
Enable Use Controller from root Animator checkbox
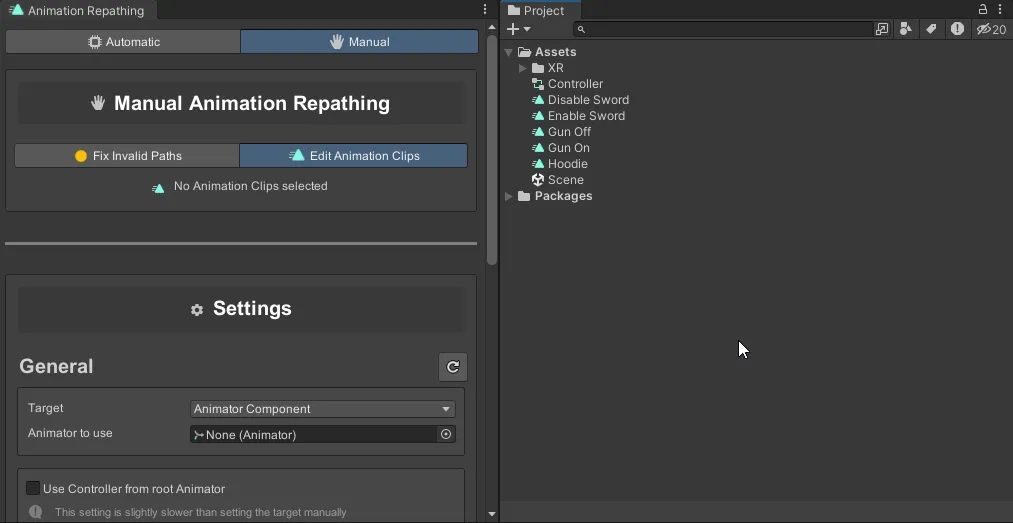click(x=33, y=488)
